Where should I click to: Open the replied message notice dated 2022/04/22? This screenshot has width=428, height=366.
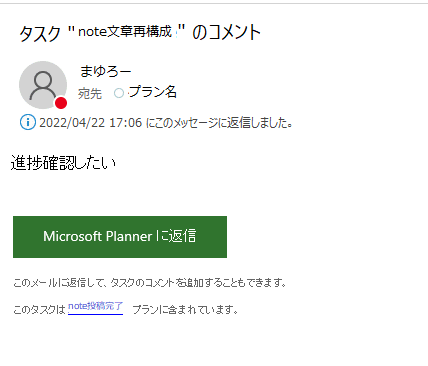pyautogui.click(x=166, y=123)
